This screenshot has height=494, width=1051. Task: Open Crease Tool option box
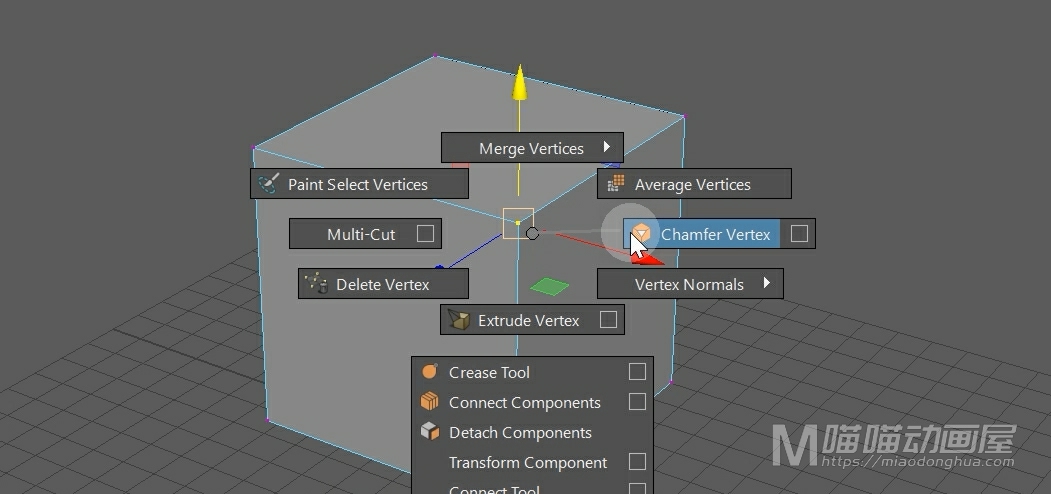tap(637, 372)
